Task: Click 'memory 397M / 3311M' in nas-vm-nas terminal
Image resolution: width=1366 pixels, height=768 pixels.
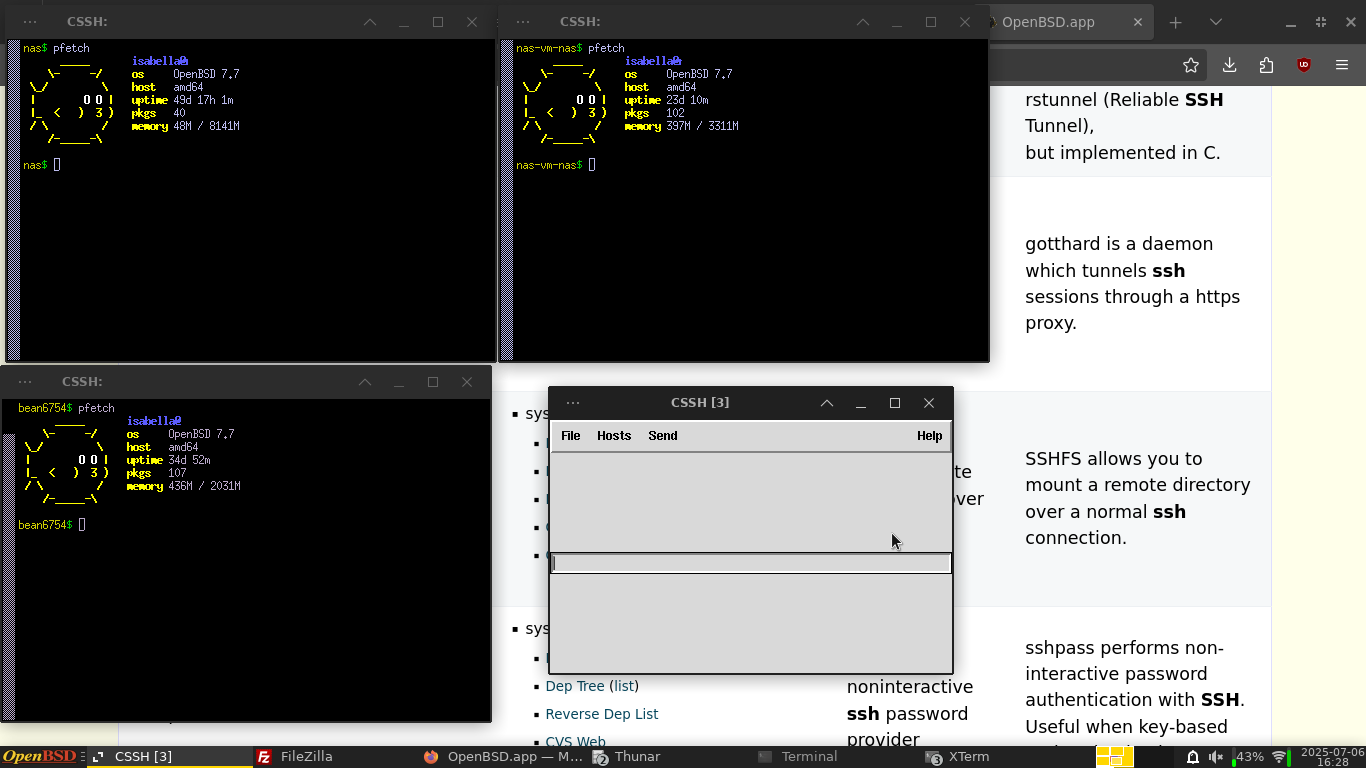Action: click(681, 126)
